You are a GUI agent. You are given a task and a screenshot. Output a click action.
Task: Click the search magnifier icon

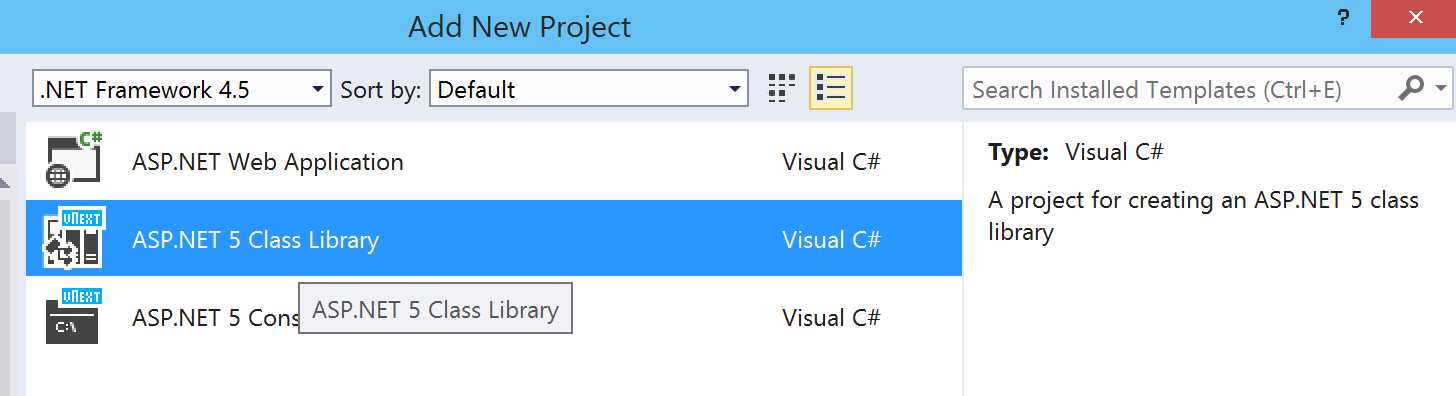pos(1411,89)
